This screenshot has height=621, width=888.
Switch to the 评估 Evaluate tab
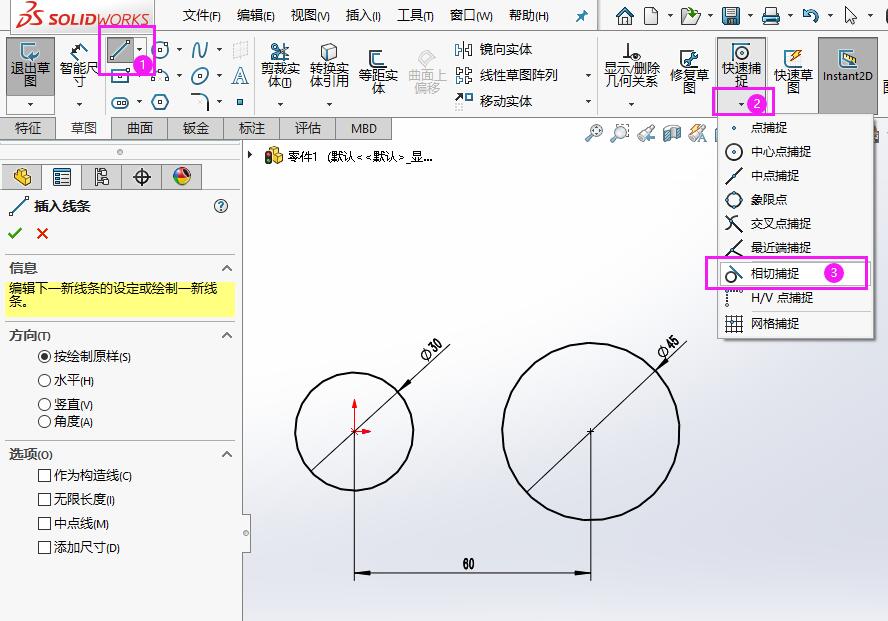pyautogui.click(x=306, y=128)
